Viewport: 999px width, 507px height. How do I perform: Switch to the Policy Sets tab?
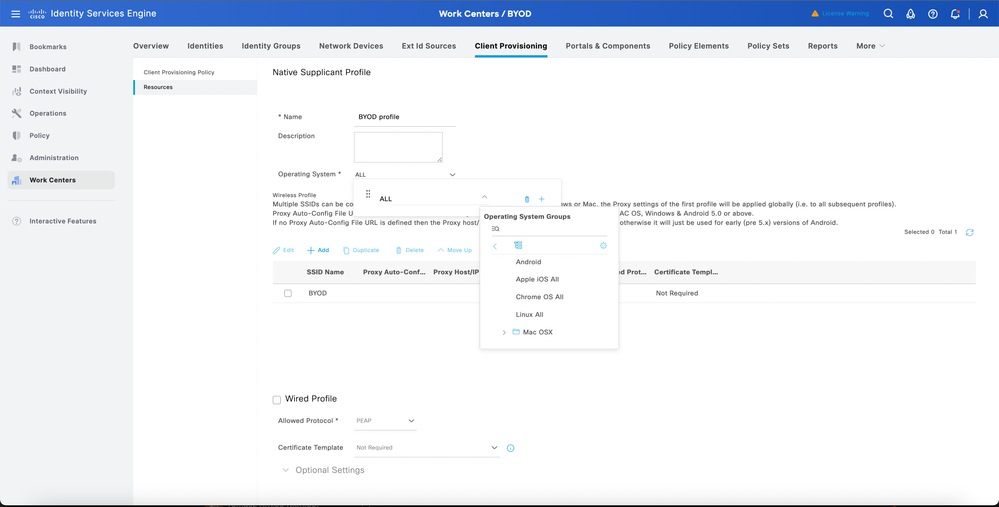pyautogui.click(x=768, y=46)
